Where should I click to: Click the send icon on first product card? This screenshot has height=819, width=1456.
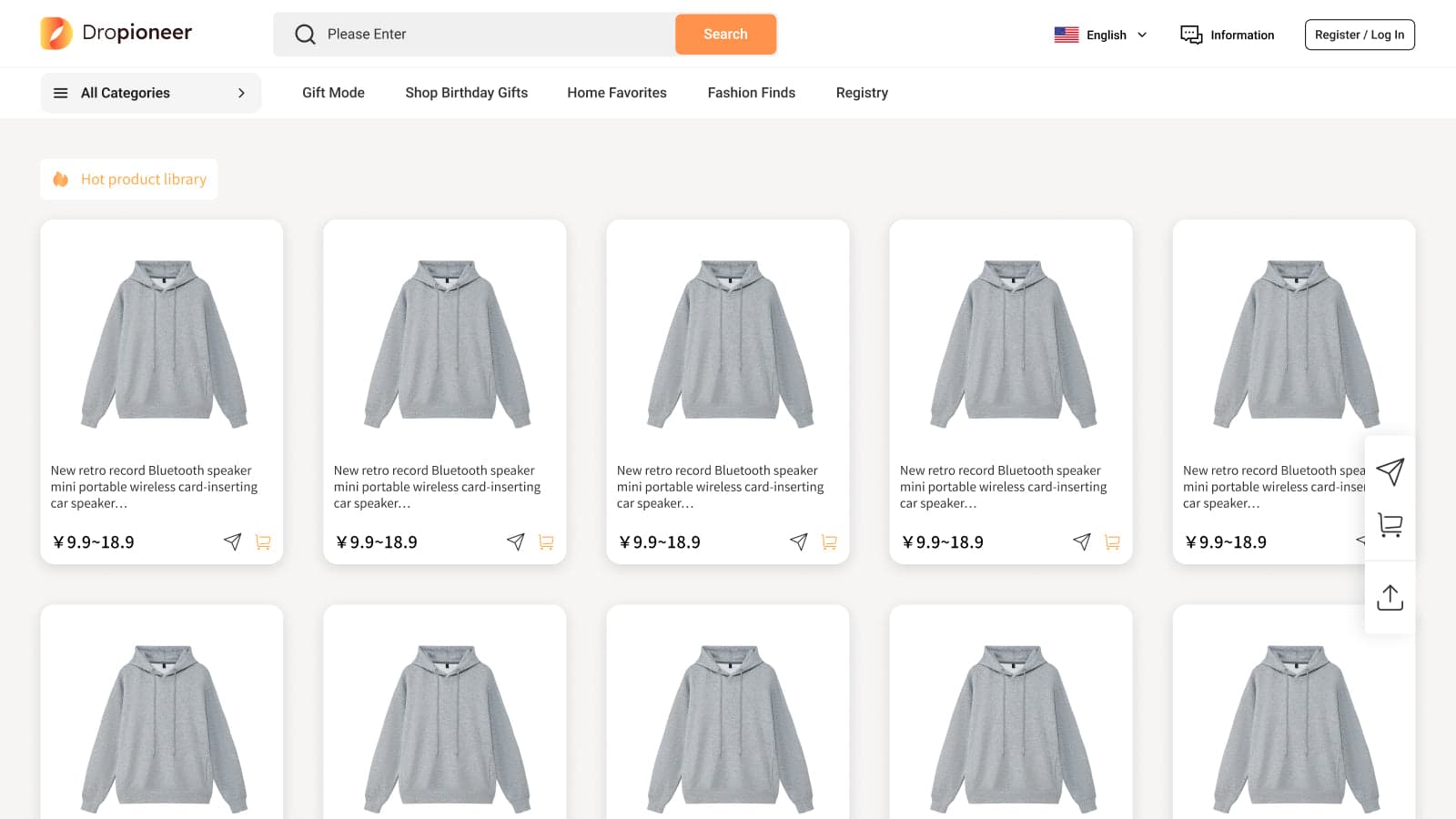click(233, 542)
